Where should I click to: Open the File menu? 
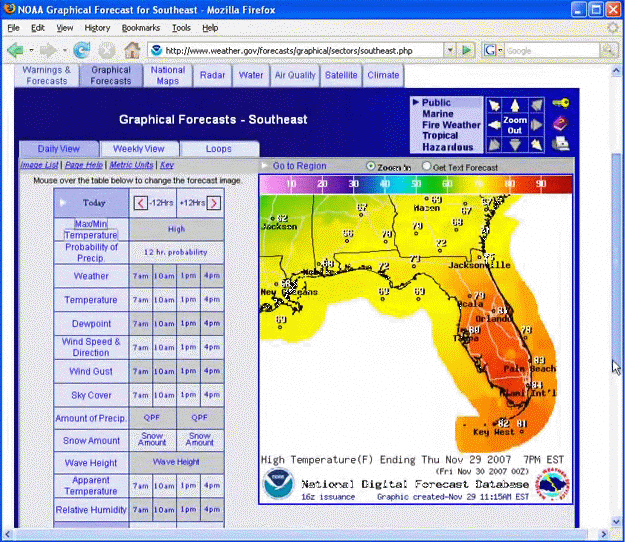click(x=13, y=28)
